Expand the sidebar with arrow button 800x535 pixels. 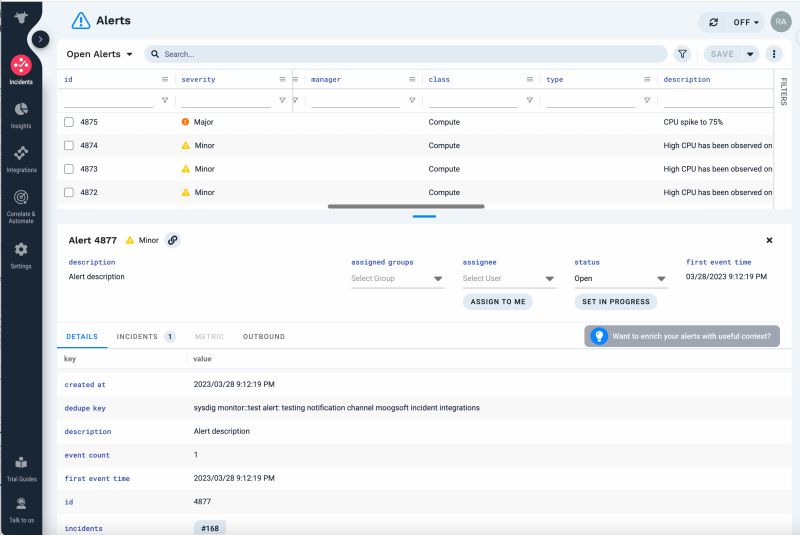tap(40, 39)
